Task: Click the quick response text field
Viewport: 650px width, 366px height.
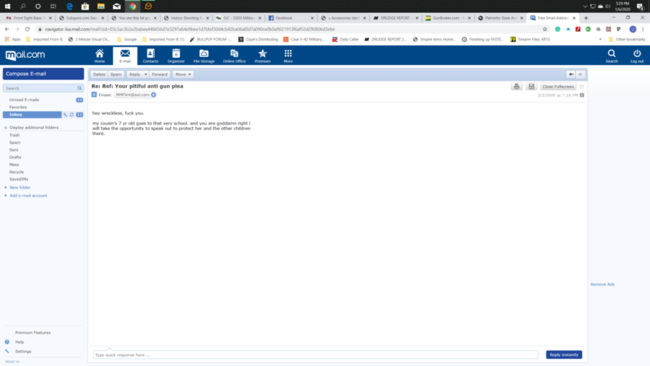Action: 315,355
